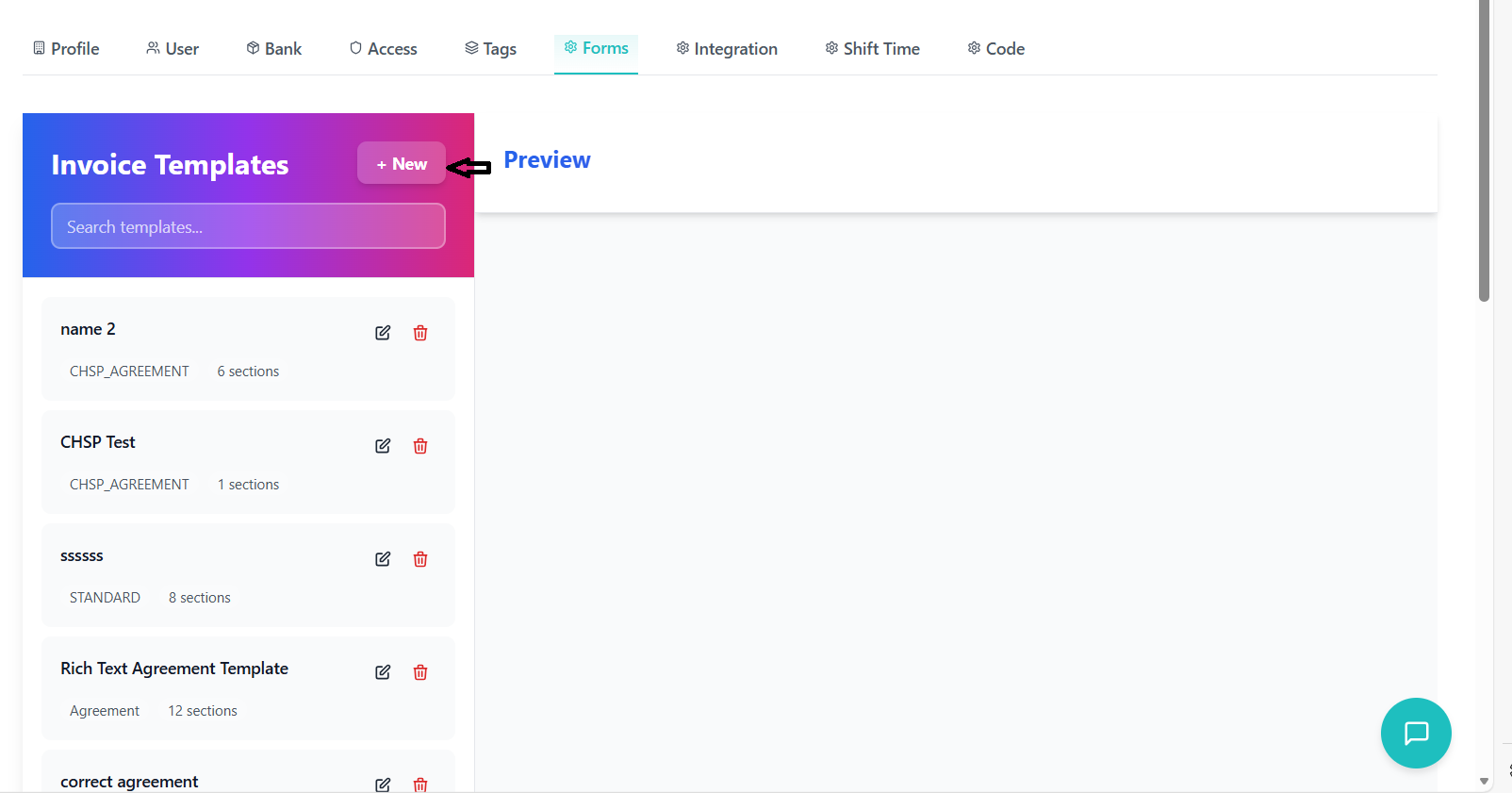This screenshot has height=793, width=1512.
Task: Open the chat support bubble
Action: 1415,733
